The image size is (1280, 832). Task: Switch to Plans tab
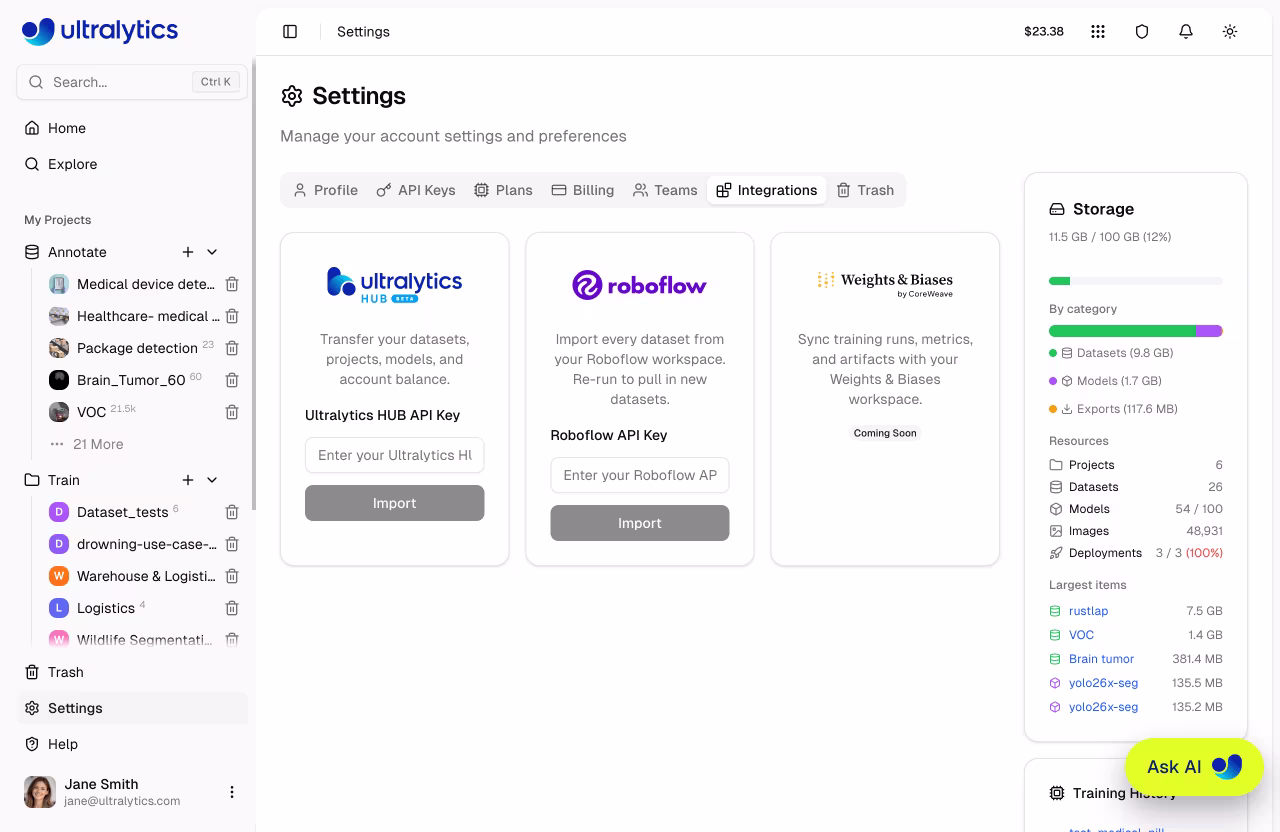(x=503, y=190)
